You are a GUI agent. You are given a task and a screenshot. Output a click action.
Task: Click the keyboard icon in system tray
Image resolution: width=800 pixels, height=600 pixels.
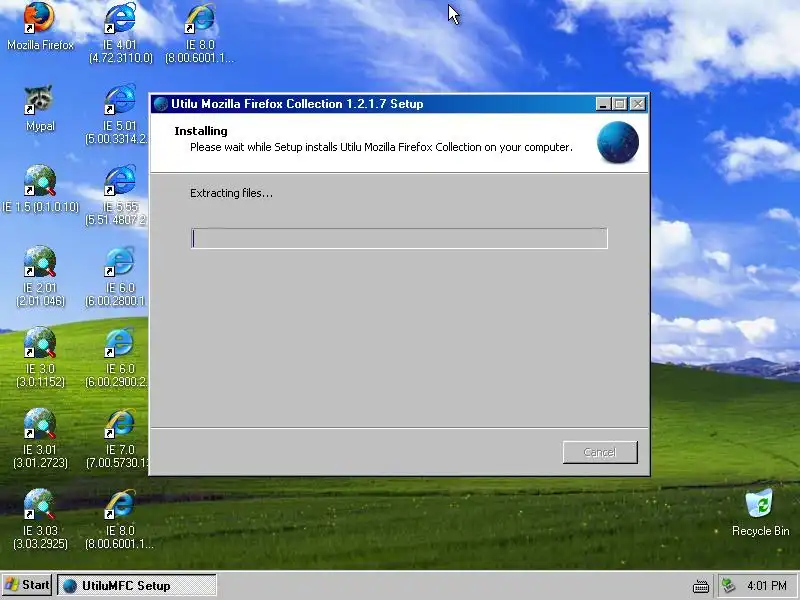pos(701,586)
